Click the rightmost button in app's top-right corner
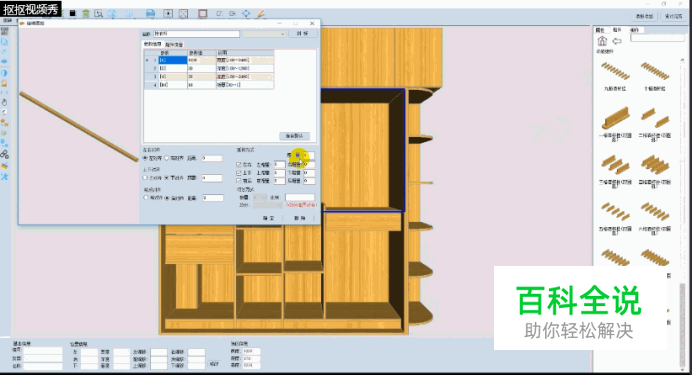The image size is (692, 375). [673, 16]
